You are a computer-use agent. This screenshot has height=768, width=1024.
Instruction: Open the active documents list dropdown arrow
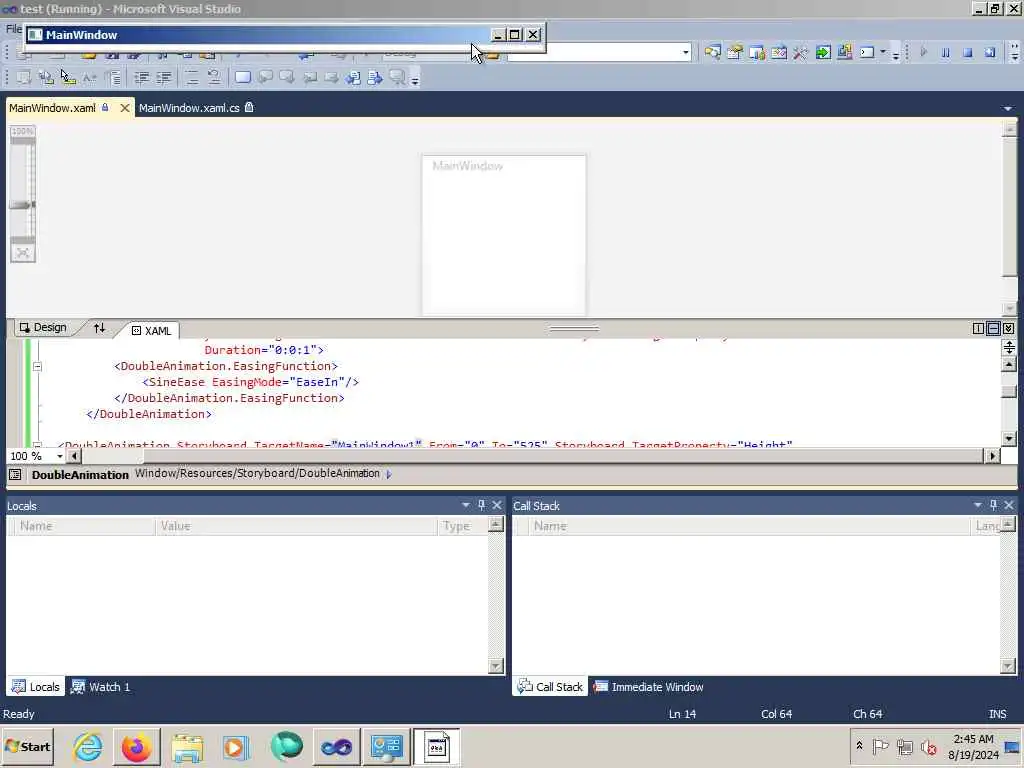point(1008,108)
